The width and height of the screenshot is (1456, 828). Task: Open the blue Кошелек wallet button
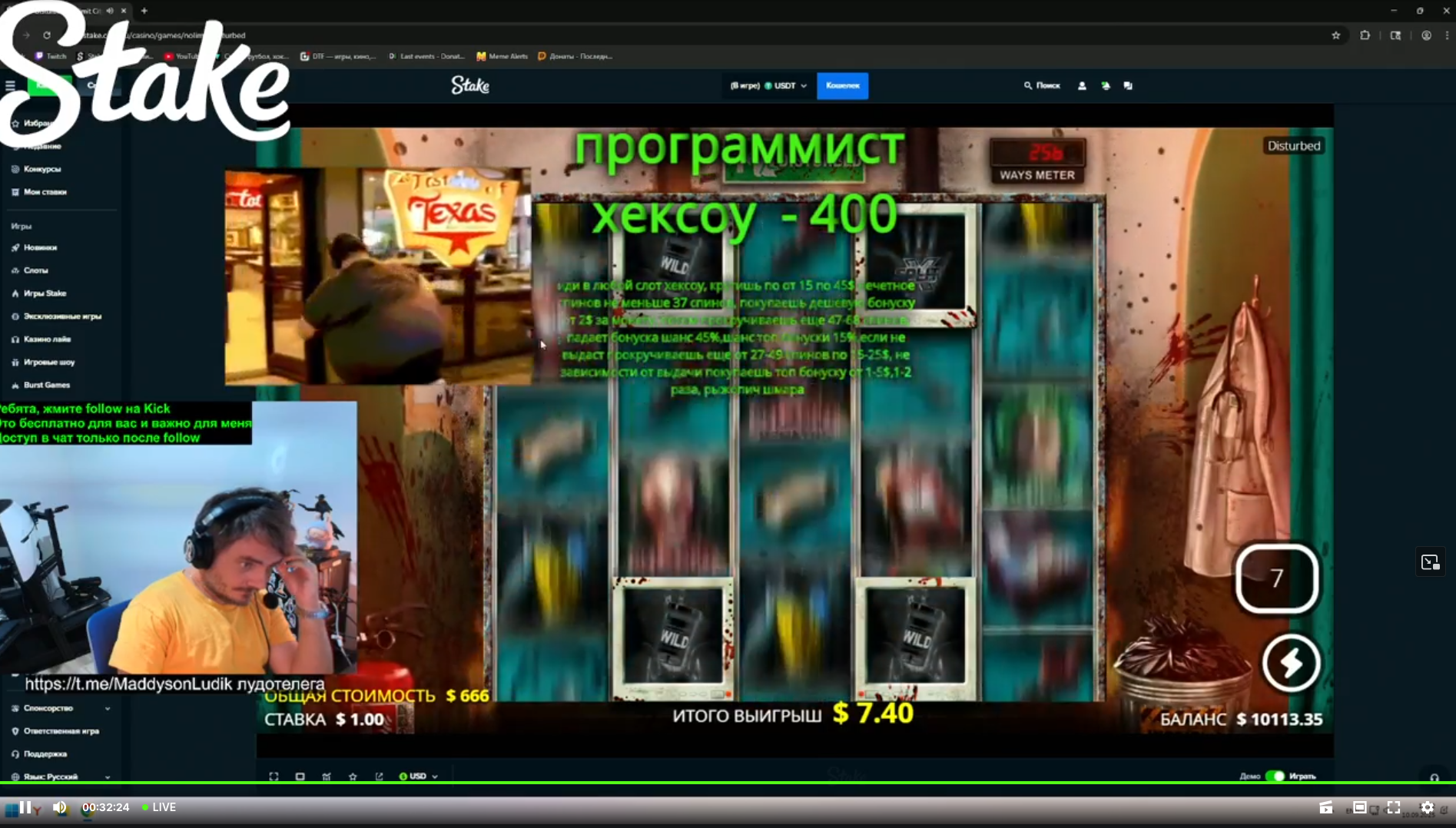click(842, 86)
